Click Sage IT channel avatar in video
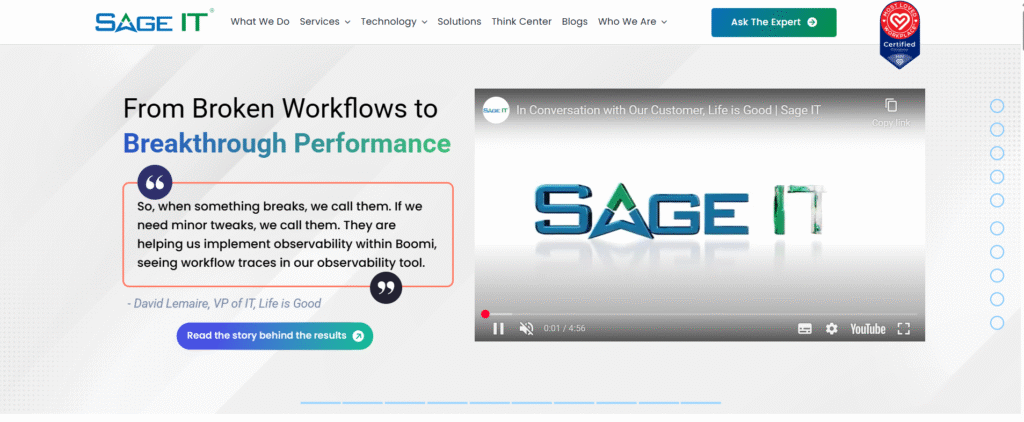This screenshot has width=1024, height=422. click(x=496, y=110)
